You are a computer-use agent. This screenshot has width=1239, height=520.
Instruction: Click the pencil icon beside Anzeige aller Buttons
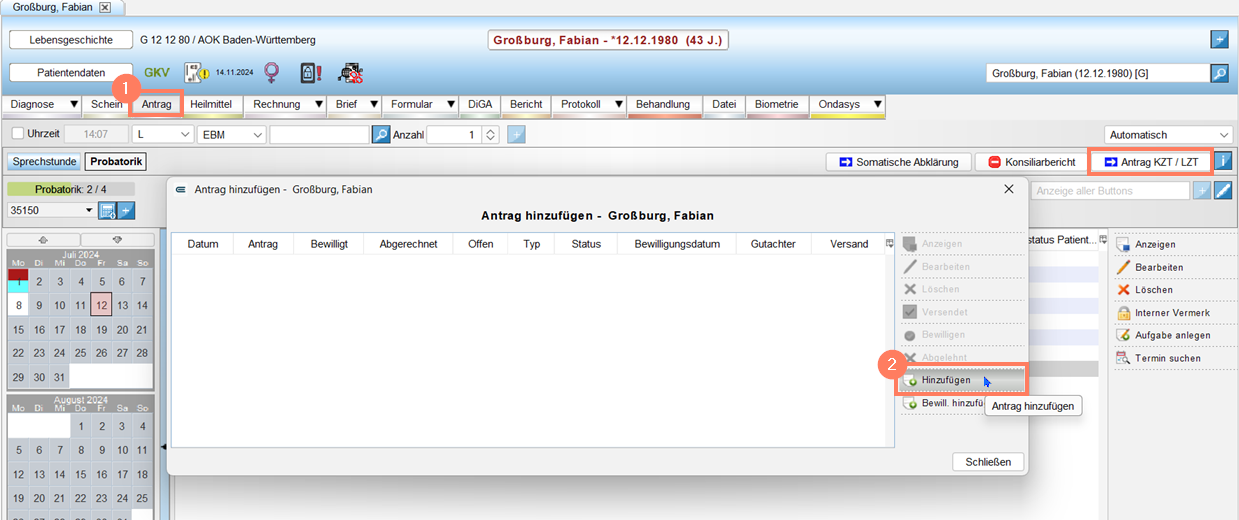click(1222, 191)
